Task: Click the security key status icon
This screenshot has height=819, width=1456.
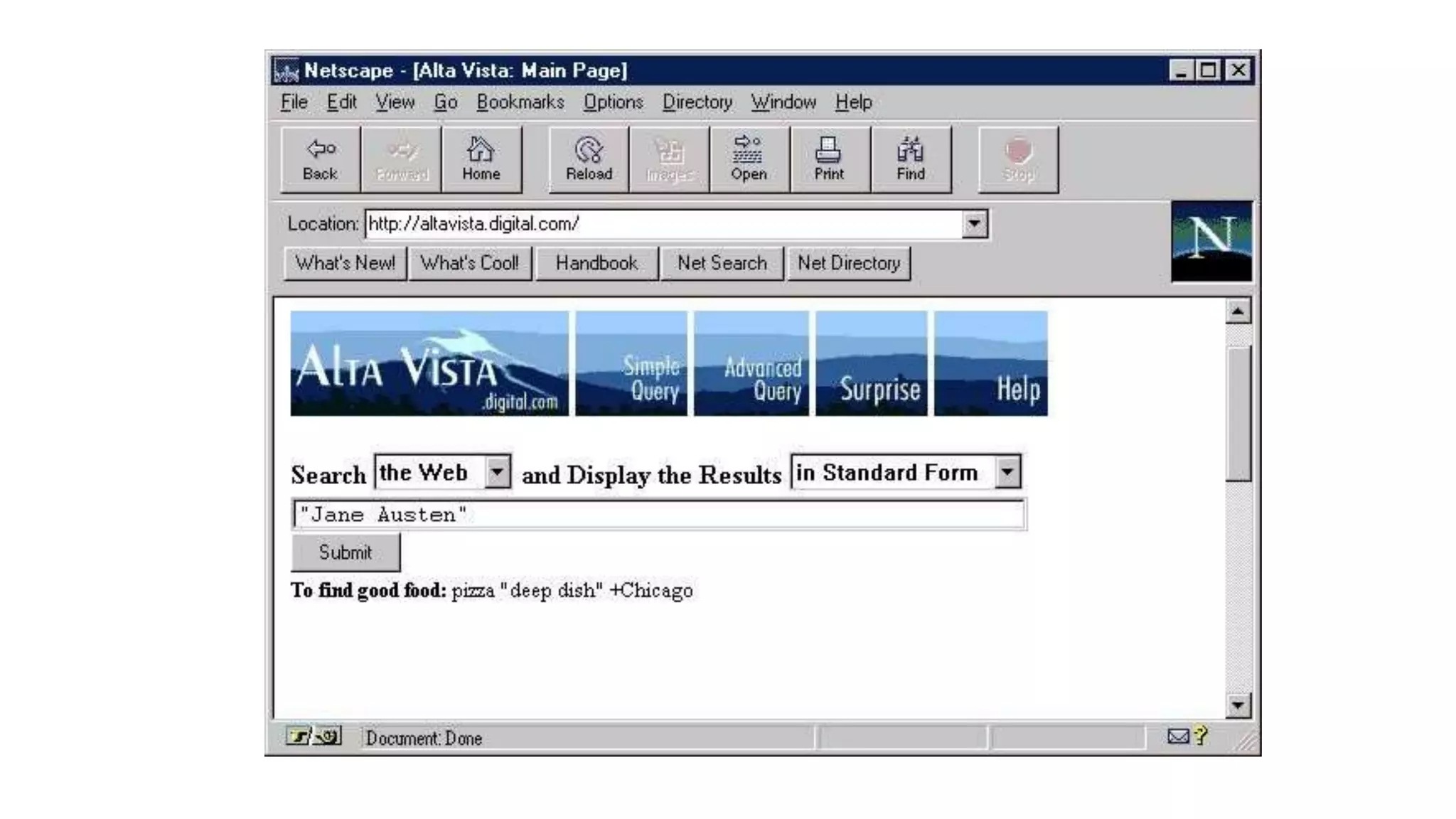Action: [313, 737]
